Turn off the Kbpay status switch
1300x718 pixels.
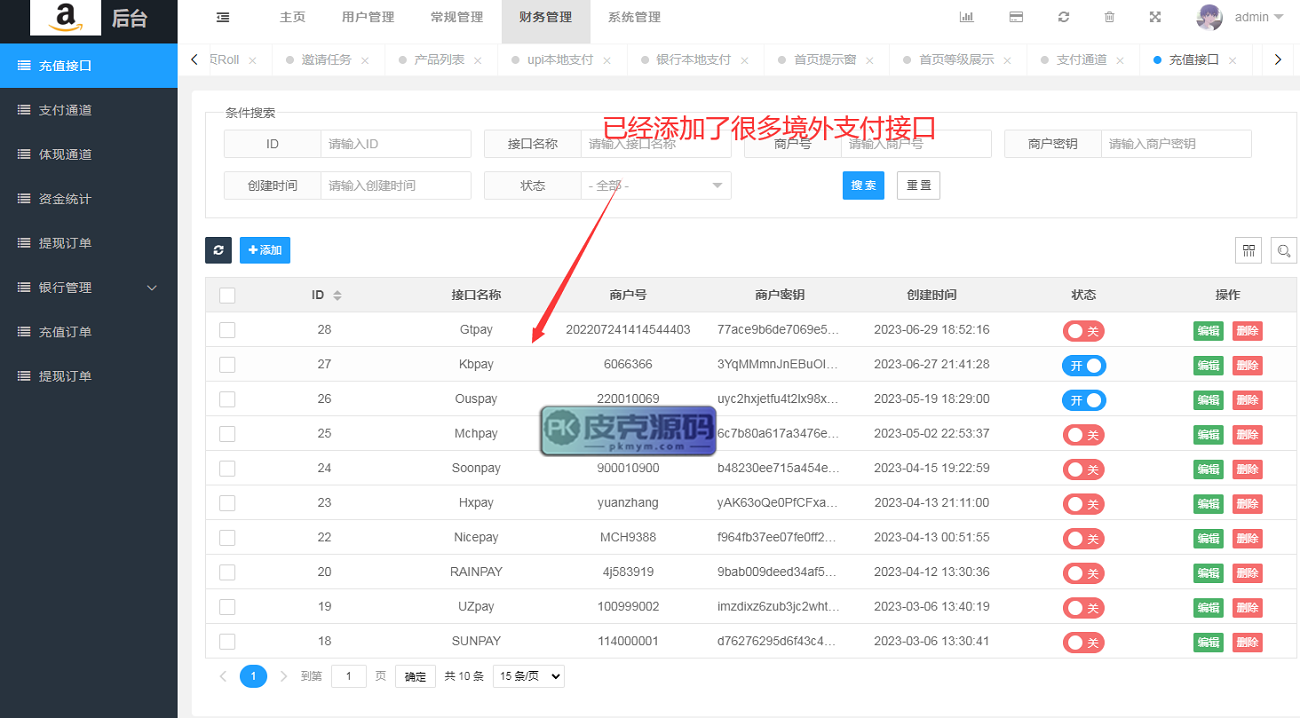(1083, 366)
